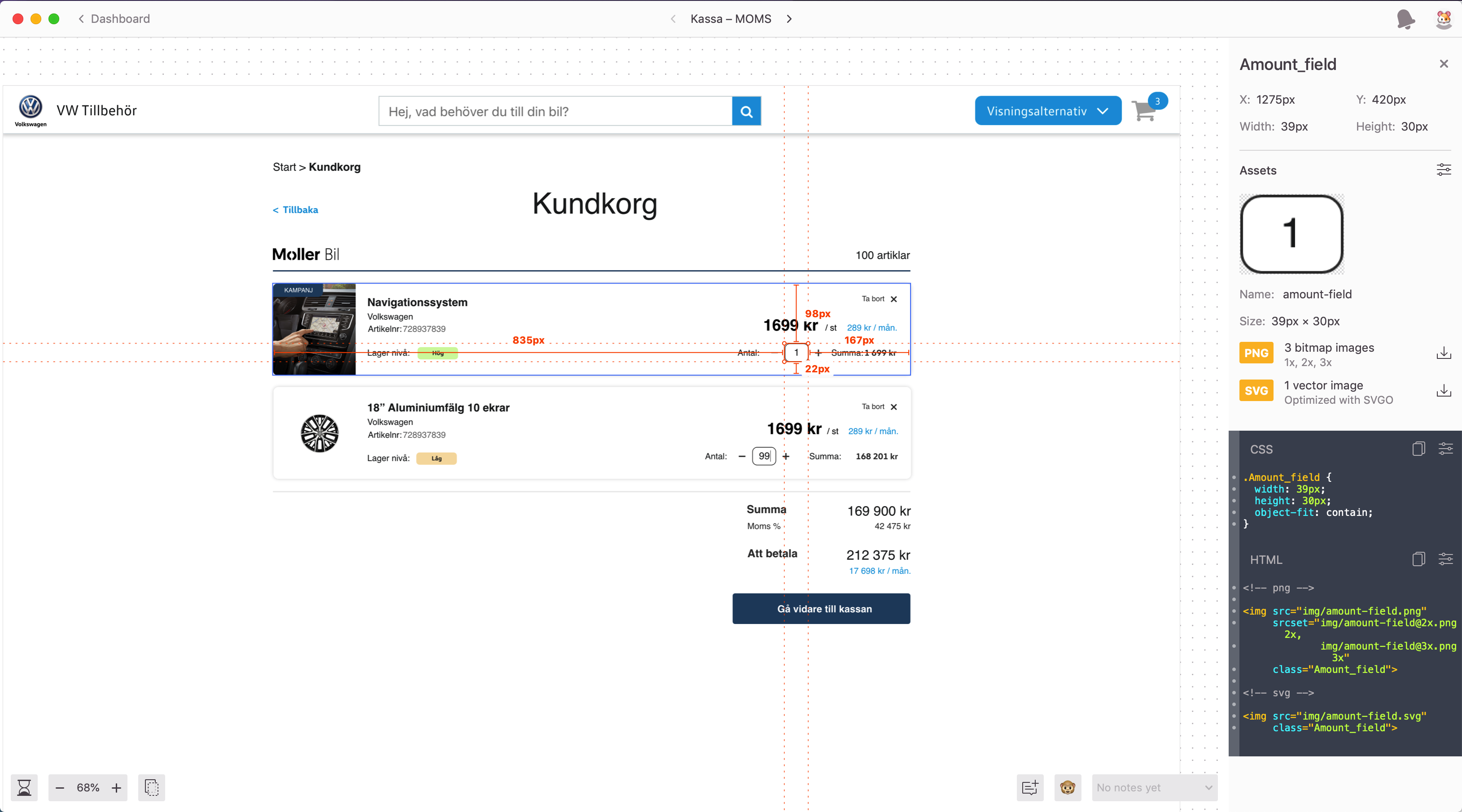Click the KAMPANJ campaign label
Screen dimensions: 1462x812
tap(298, 290)
